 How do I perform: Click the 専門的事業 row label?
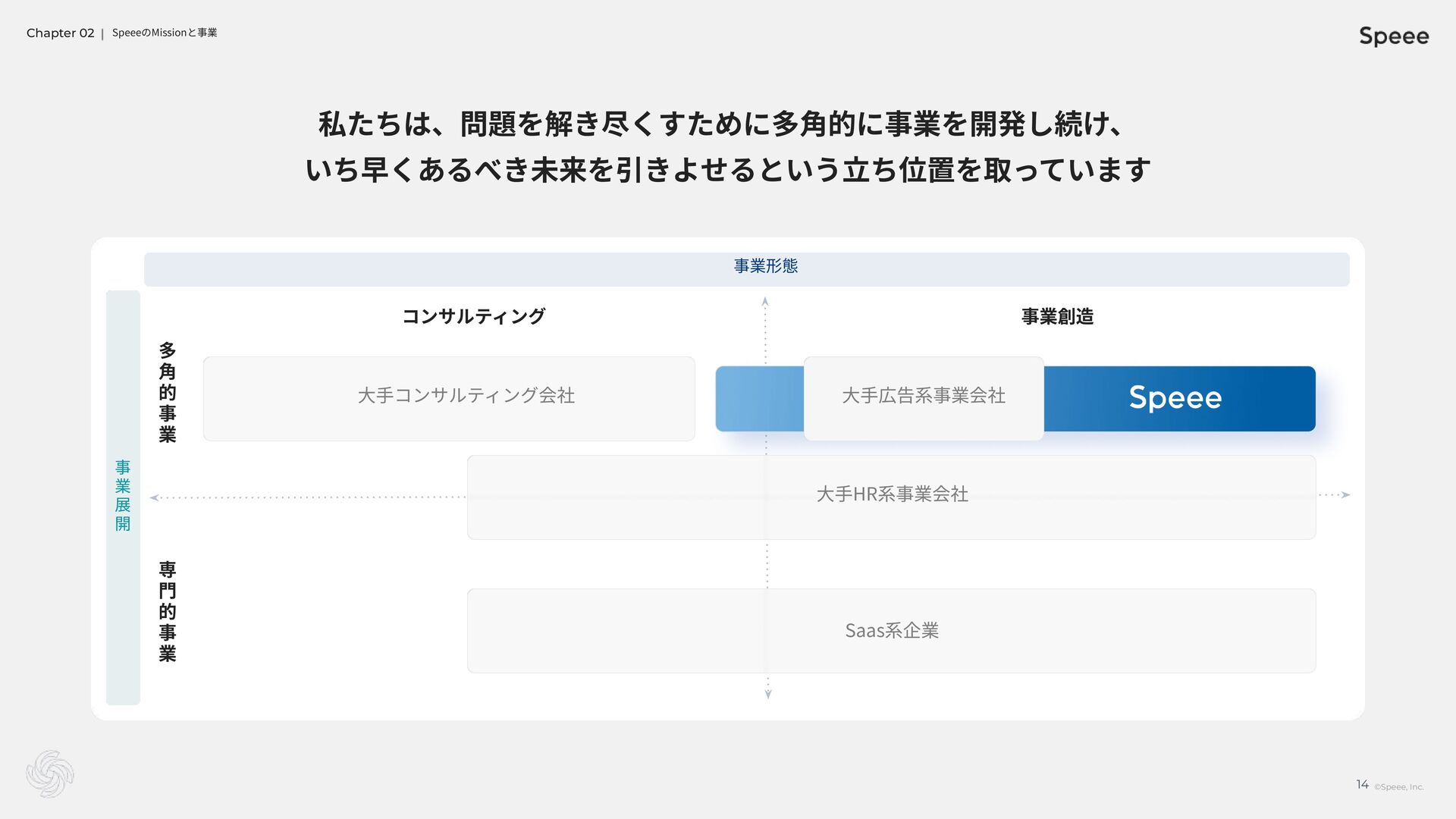coord(168,611)
